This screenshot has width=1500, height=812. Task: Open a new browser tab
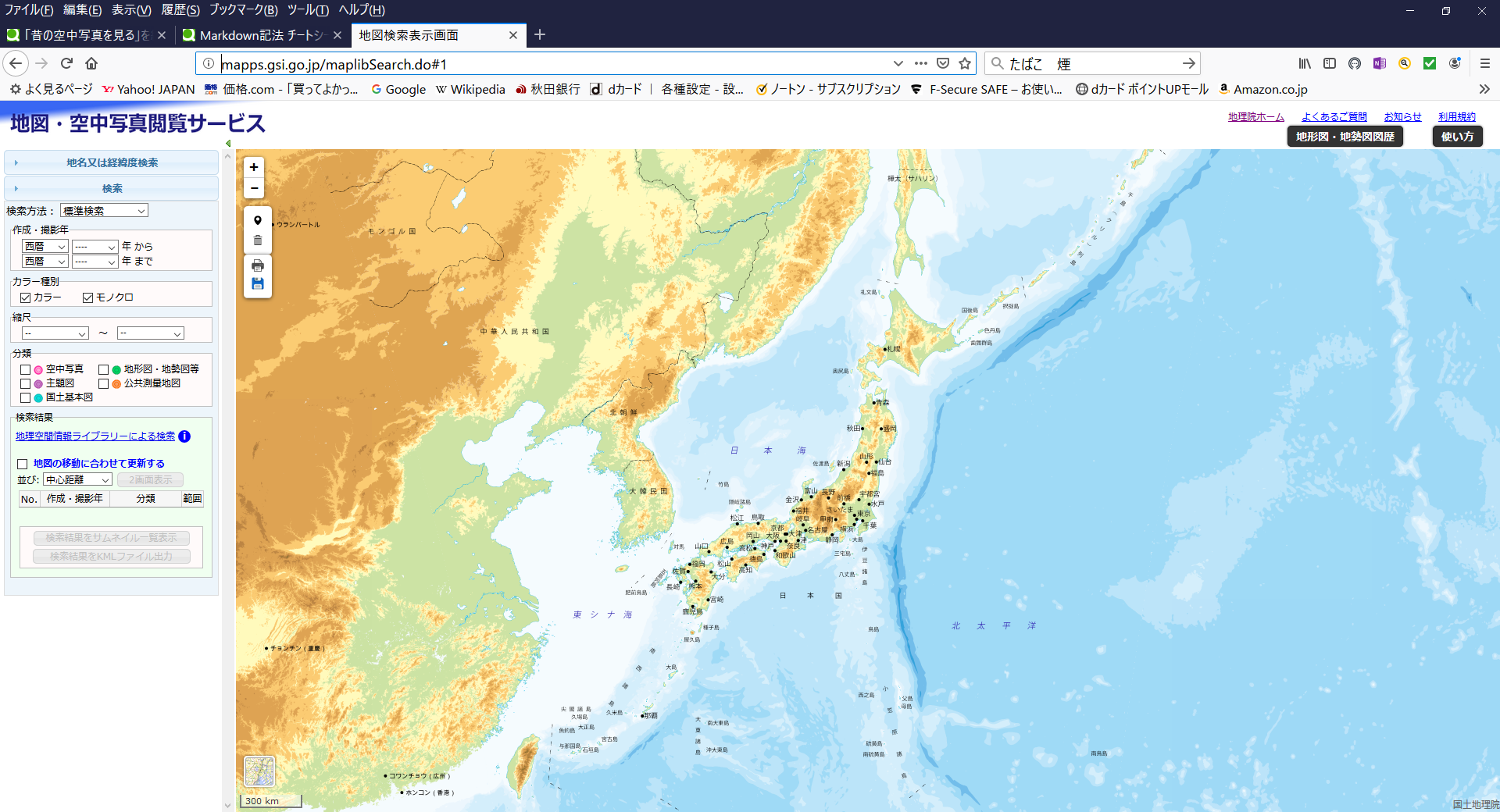click(540, 34)
